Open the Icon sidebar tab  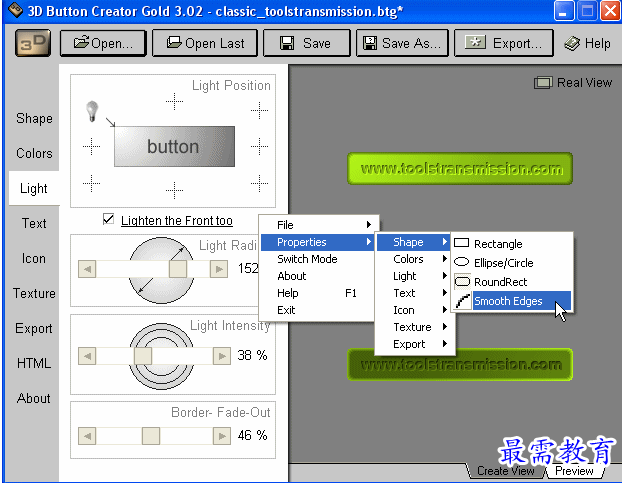(x=34, y=258)
